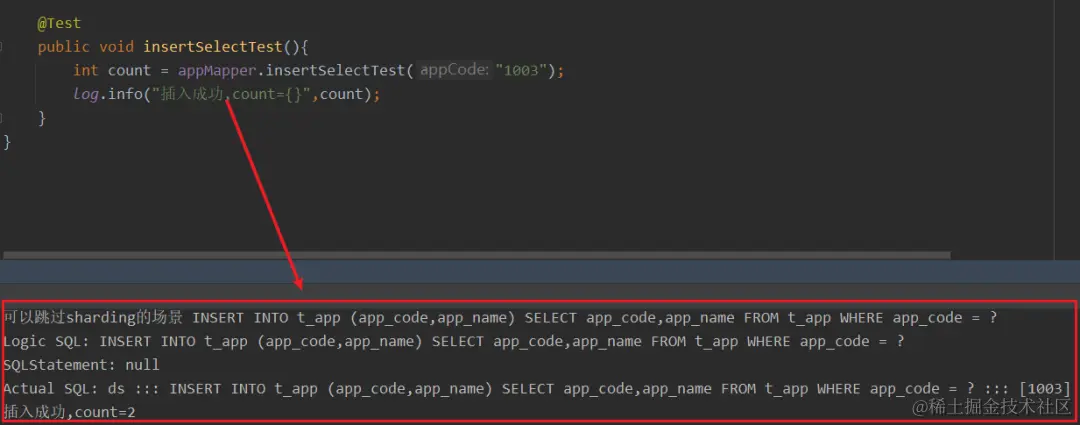Click the insertSelectTest method declaration name

click(213, 47)
